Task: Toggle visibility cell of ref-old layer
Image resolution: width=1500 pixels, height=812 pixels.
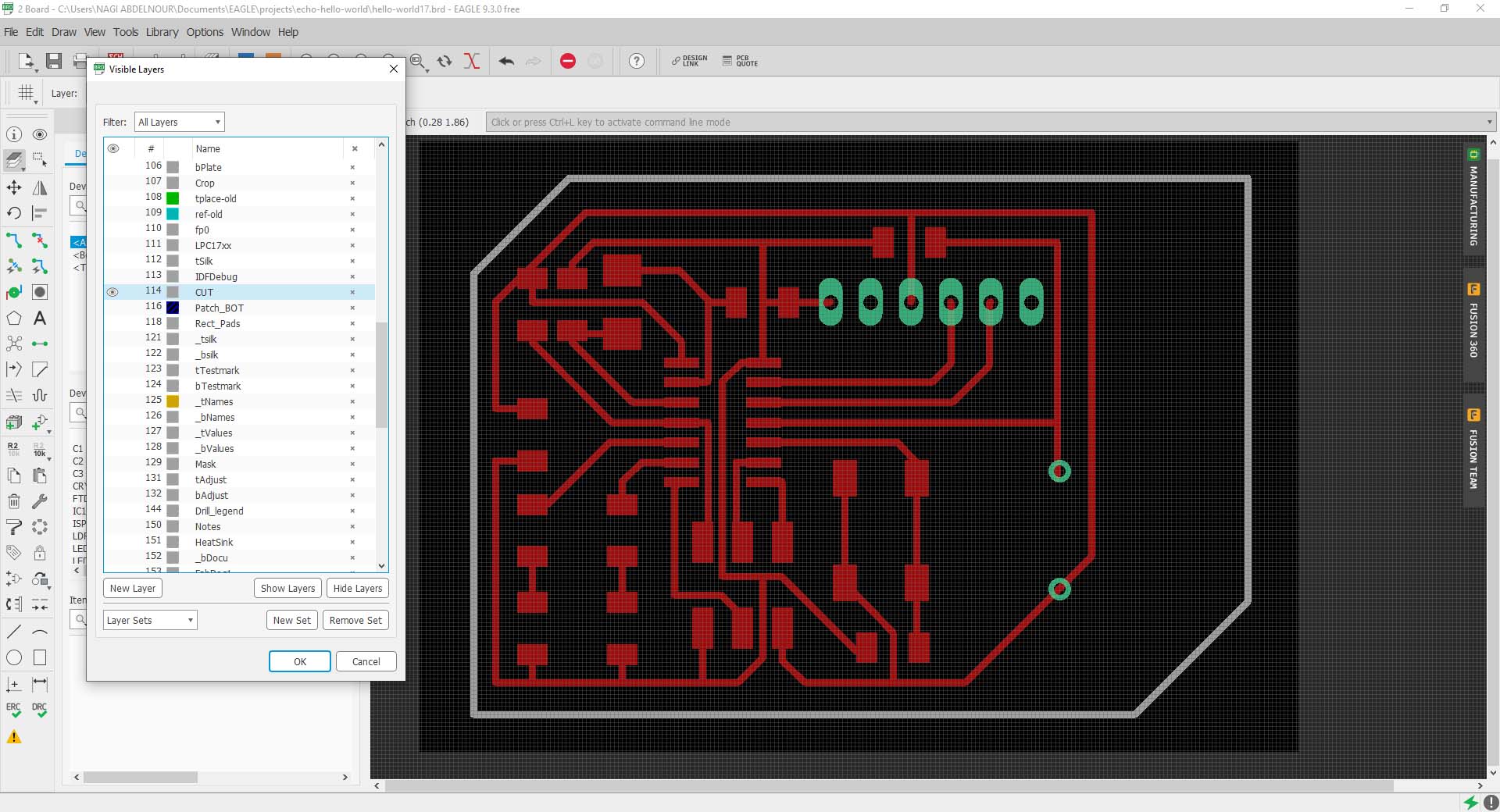Action: tap(113, 214)
